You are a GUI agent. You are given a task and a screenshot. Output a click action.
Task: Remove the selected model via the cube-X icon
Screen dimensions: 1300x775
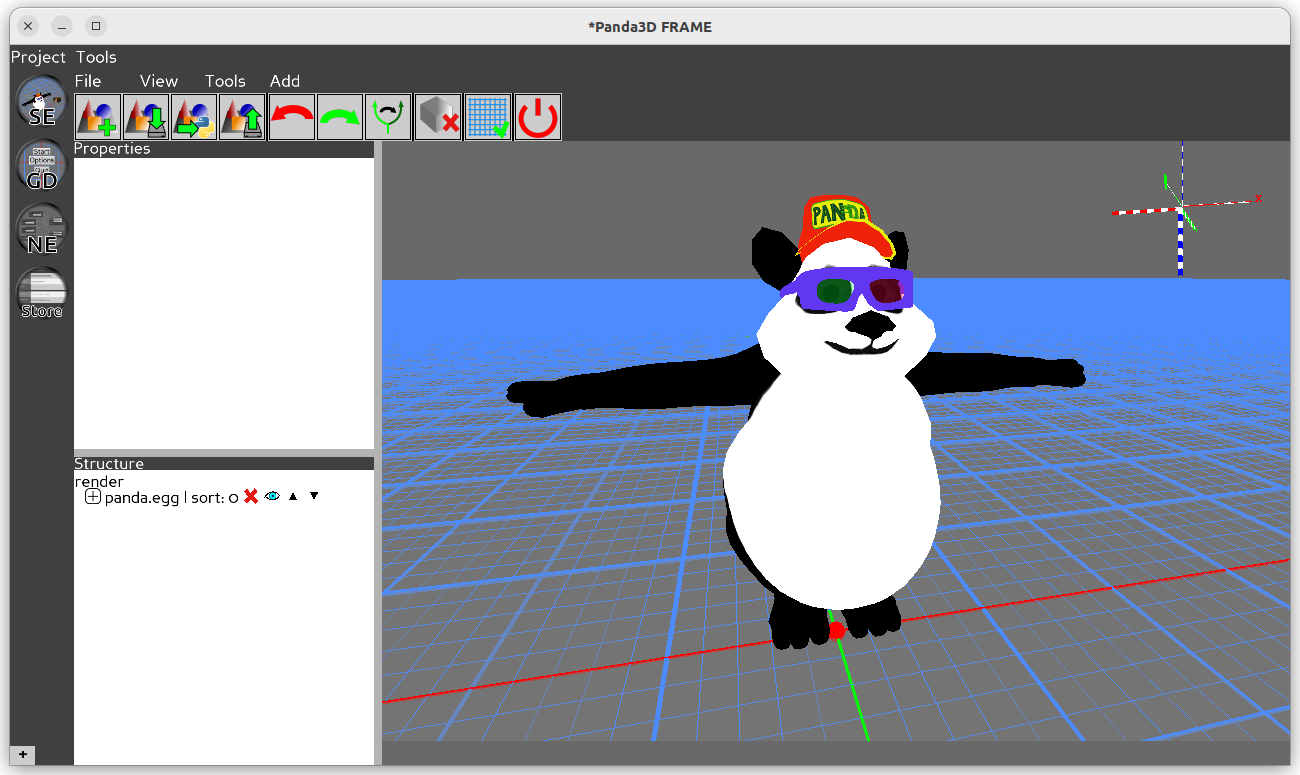(x=437, y=116)
